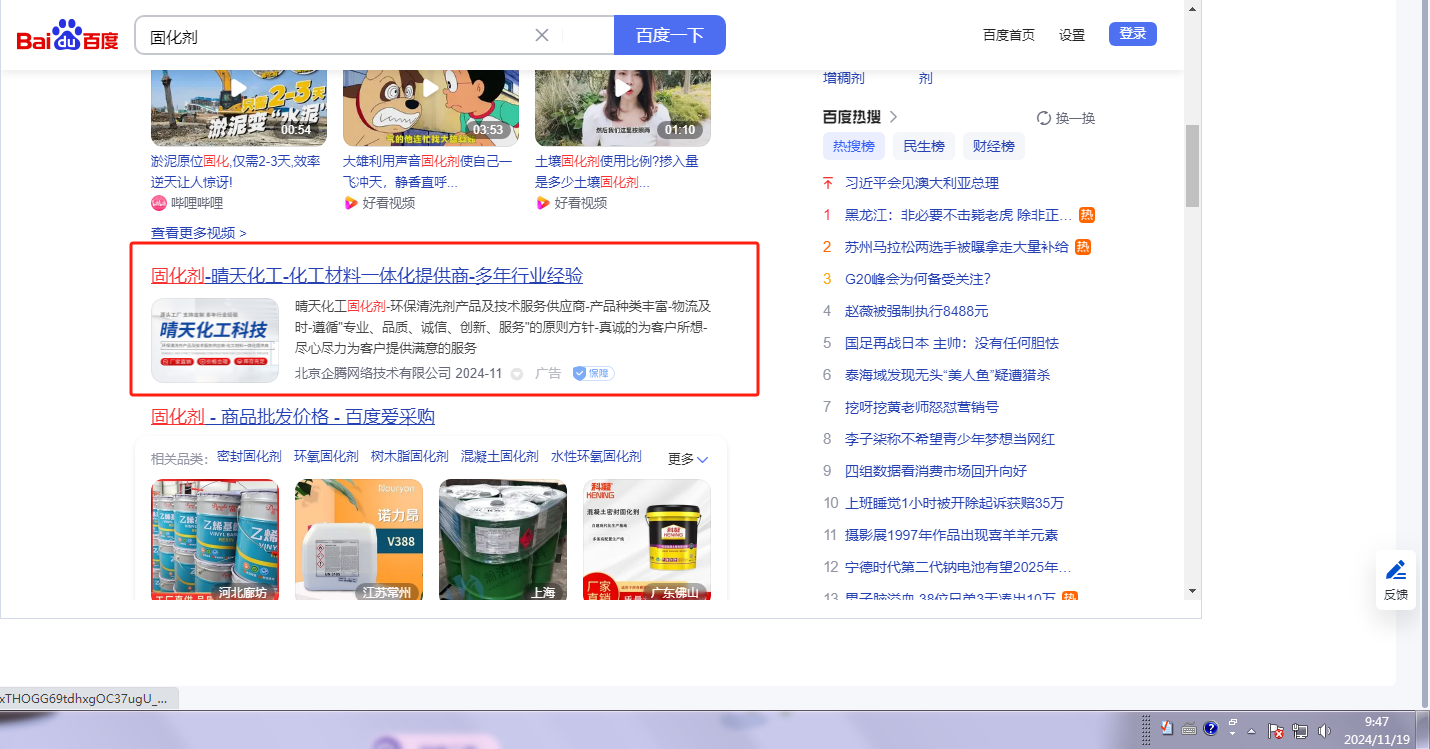This screenshot has height=749, width=1430.
Task: Play the cartoon video lasting 03:53
Action: (x=431, y=108)
